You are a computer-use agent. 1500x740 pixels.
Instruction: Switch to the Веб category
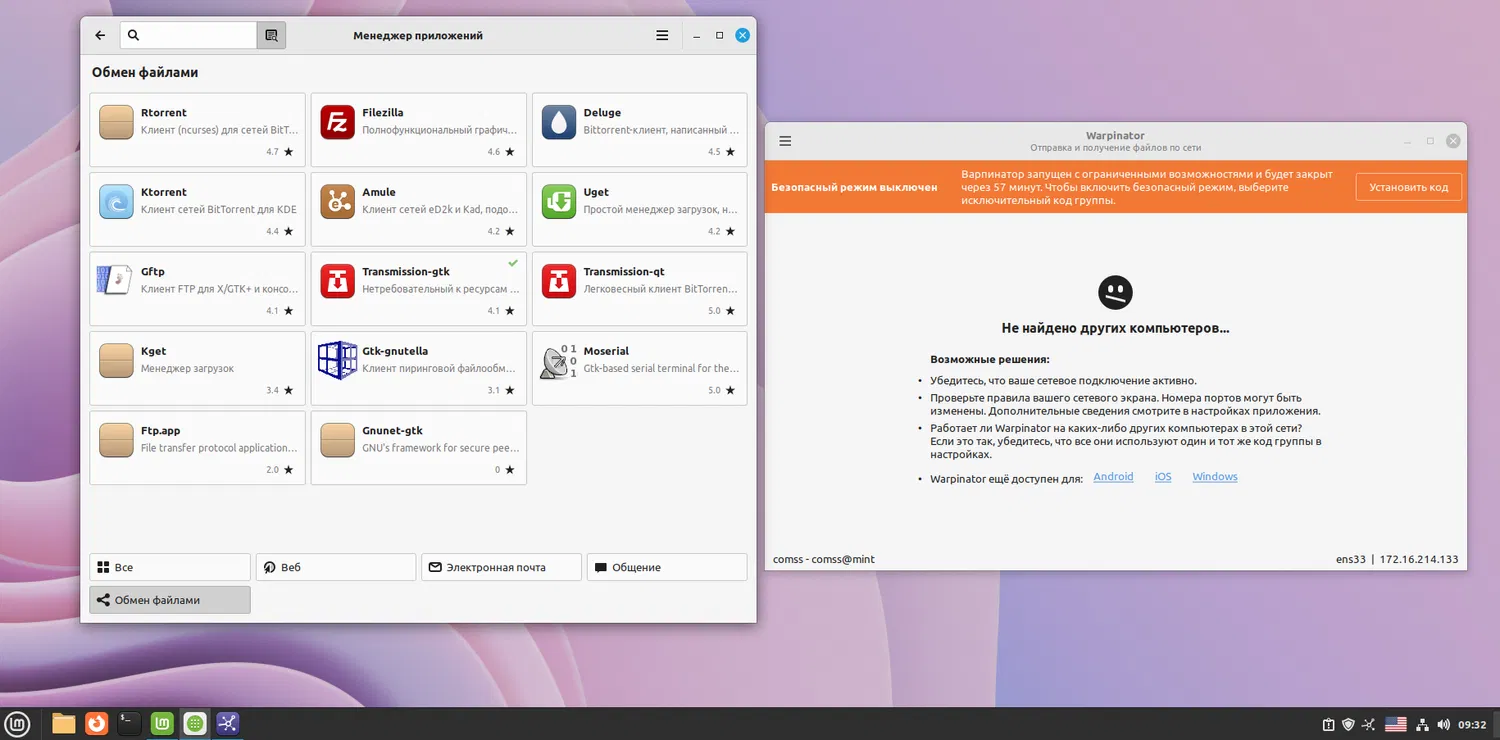coord(336,567)
